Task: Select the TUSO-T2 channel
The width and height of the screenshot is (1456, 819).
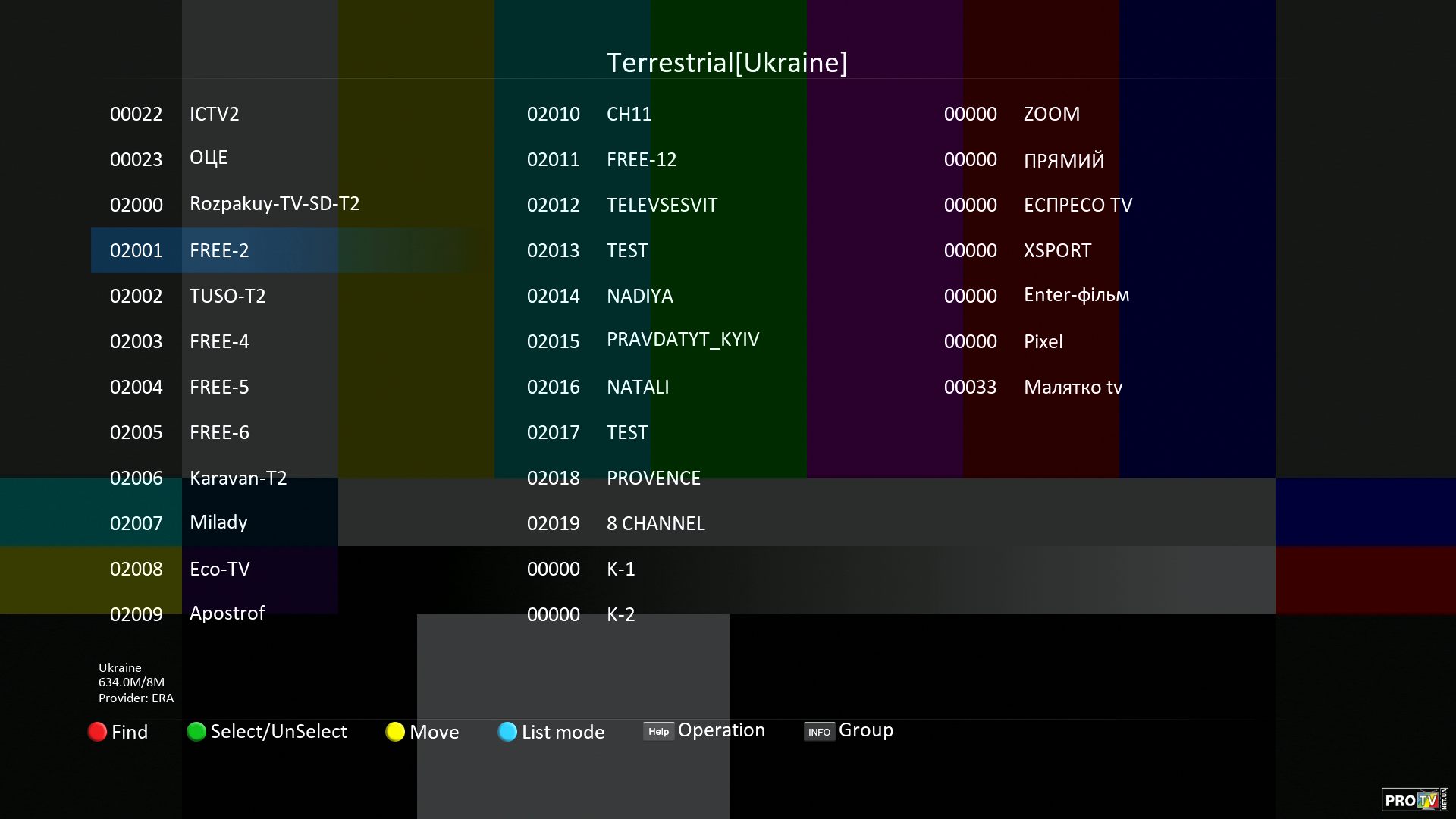Action: tap(227, 296)
